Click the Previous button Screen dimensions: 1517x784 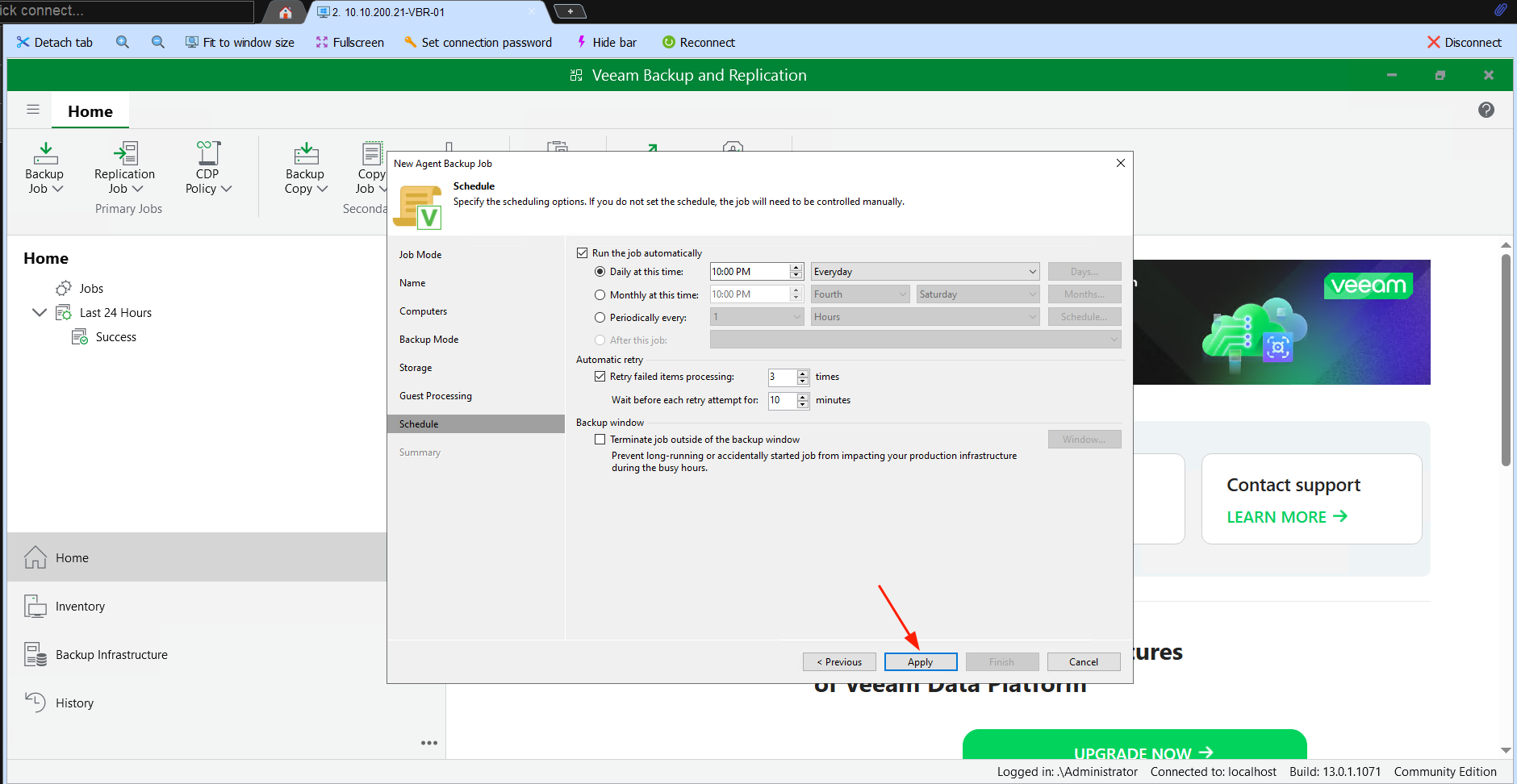839,661
